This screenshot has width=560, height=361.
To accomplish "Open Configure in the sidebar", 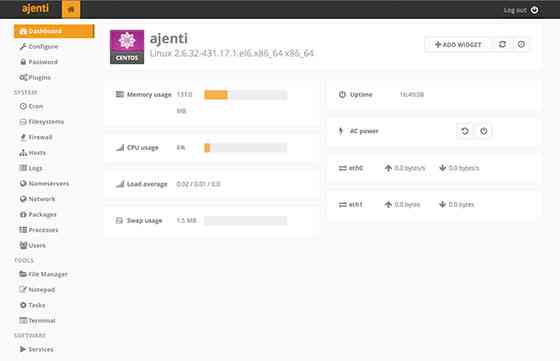I will click(x=39, y=46).
